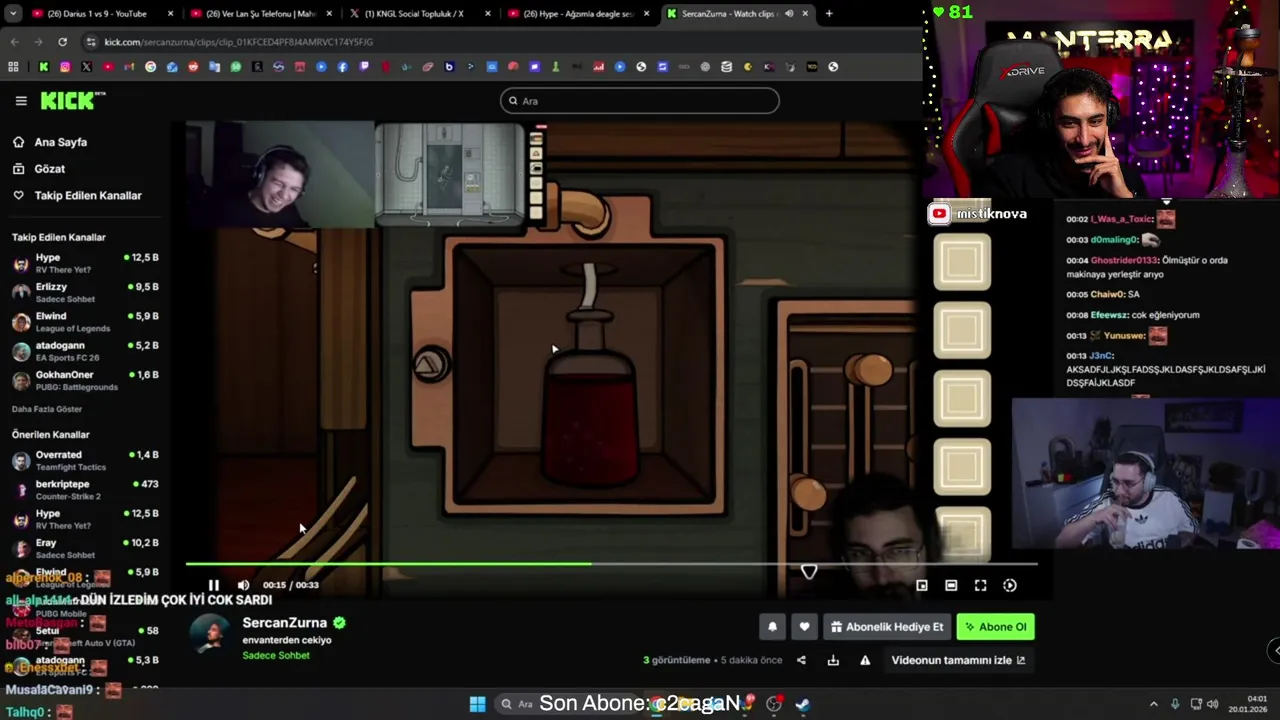Open the Kick hamburger sidebar menu
The width and height of the screenshot is (1280, 720).
pyautogui.click(x=21, y=101)
